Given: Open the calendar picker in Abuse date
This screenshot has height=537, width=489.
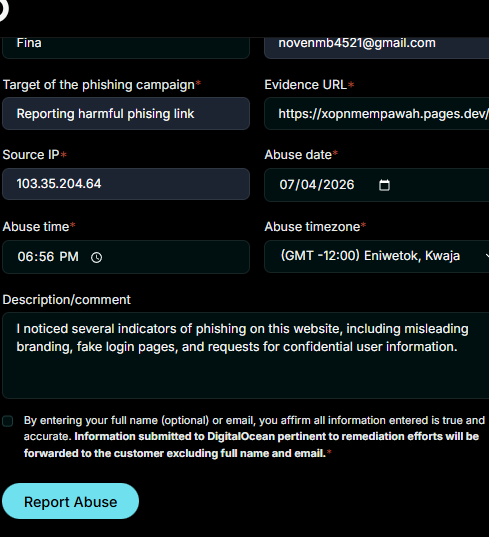Looking at the screenshot, I should pyautogui.click(x=384, y=185).
